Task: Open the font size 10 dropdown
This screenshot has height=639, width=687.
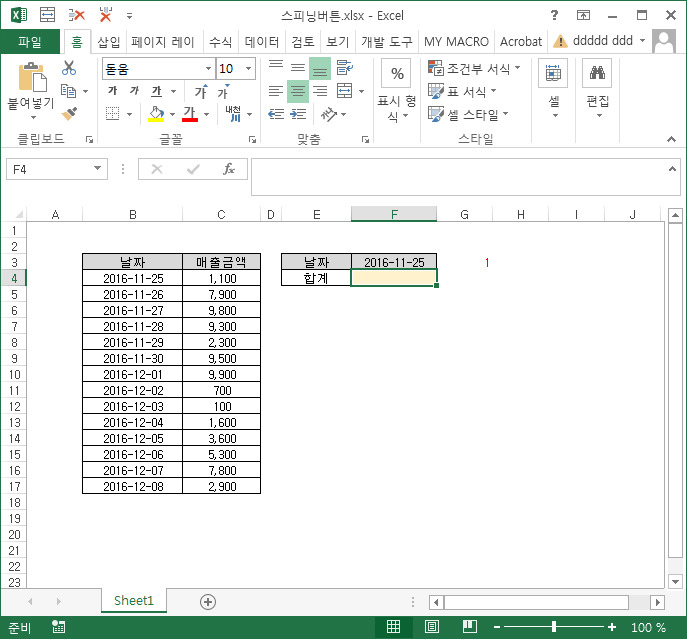Action: [x=248, y=68]
